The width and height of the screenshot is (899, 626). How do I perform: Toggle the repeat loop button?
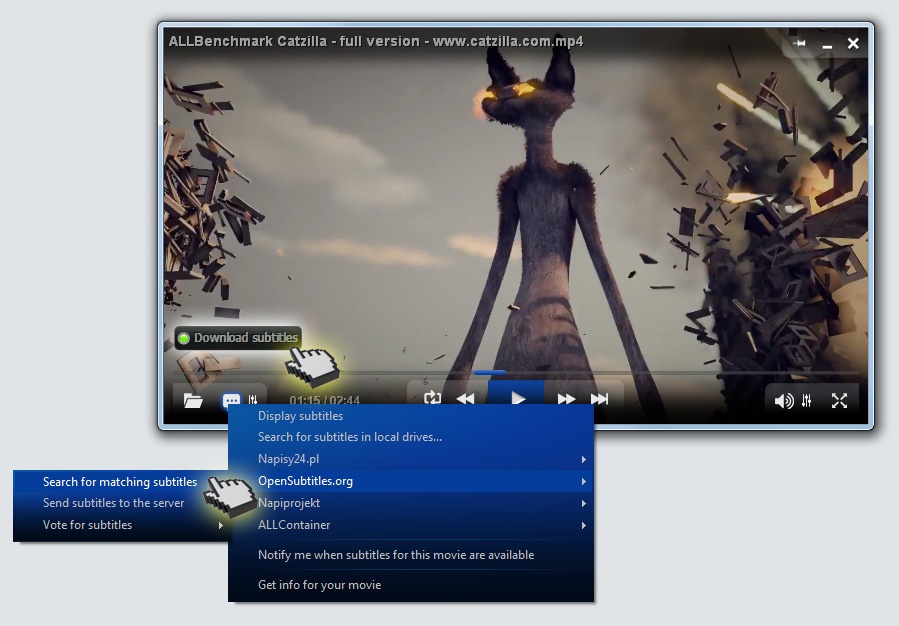(x=432, y=398)
